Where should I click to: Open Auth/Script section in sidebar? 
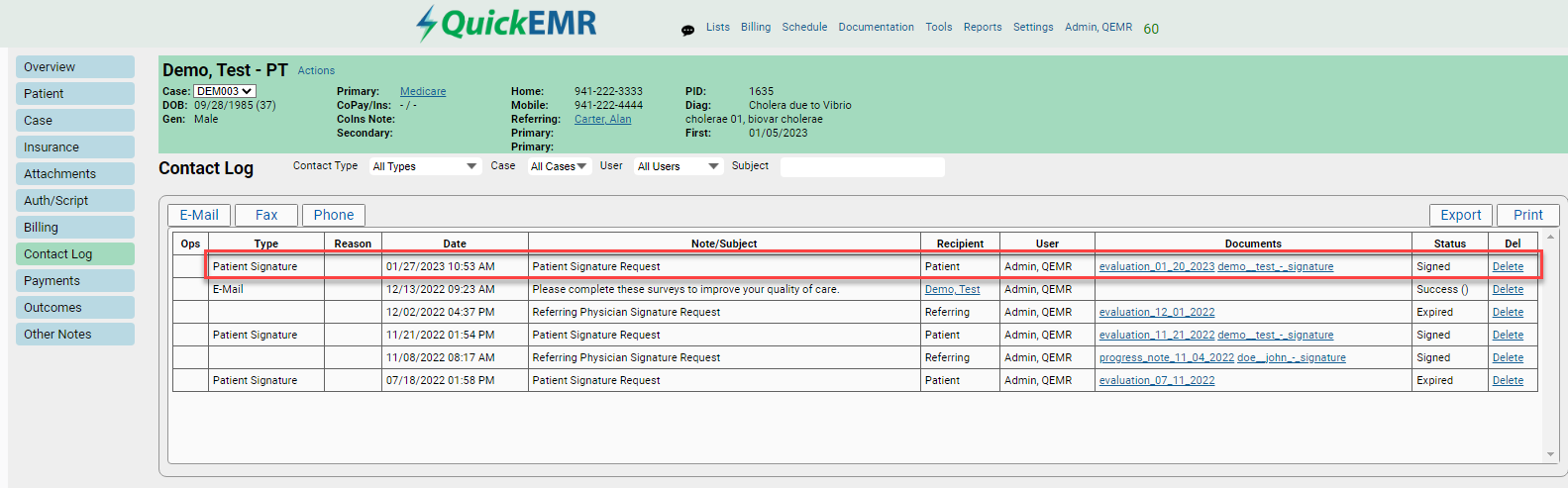(75, 201)
